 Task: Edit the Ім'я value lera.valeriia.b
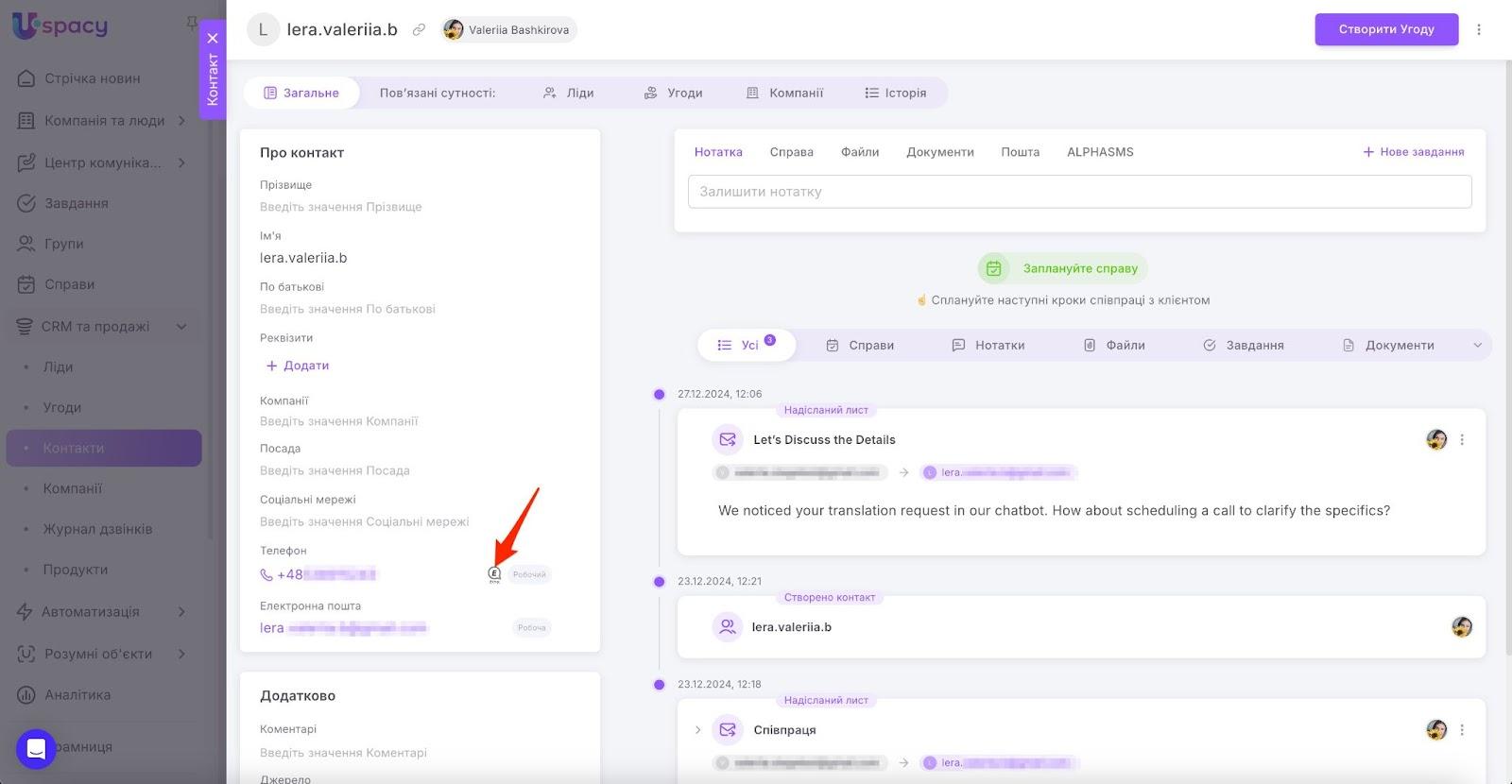(x=303, y=258)
